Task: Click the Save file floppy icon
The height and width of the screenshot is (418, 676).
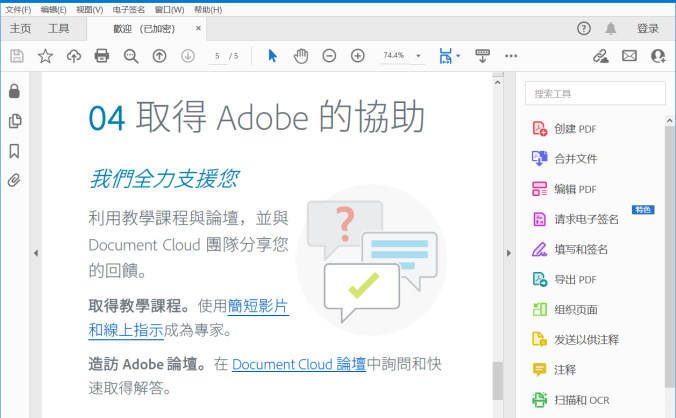Action: point(17,56)
